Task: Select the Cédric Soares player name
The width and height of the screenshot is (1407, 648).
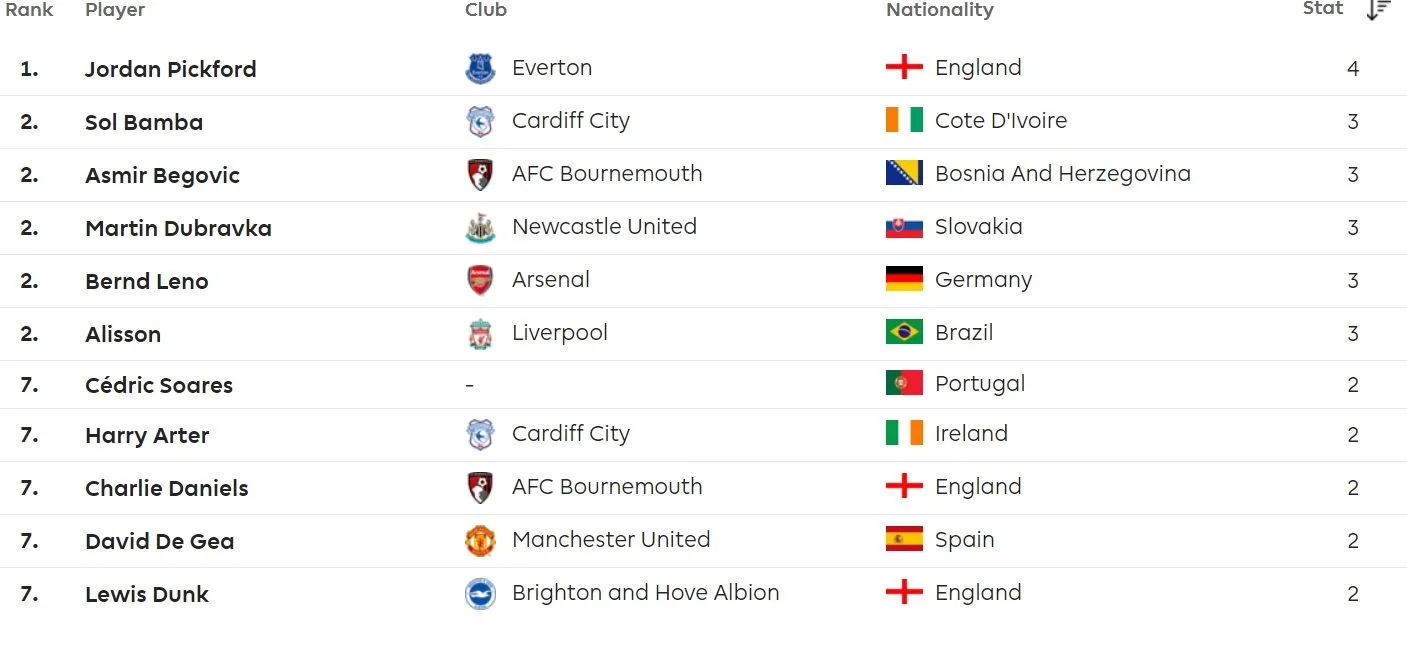Action: [159, 385]
